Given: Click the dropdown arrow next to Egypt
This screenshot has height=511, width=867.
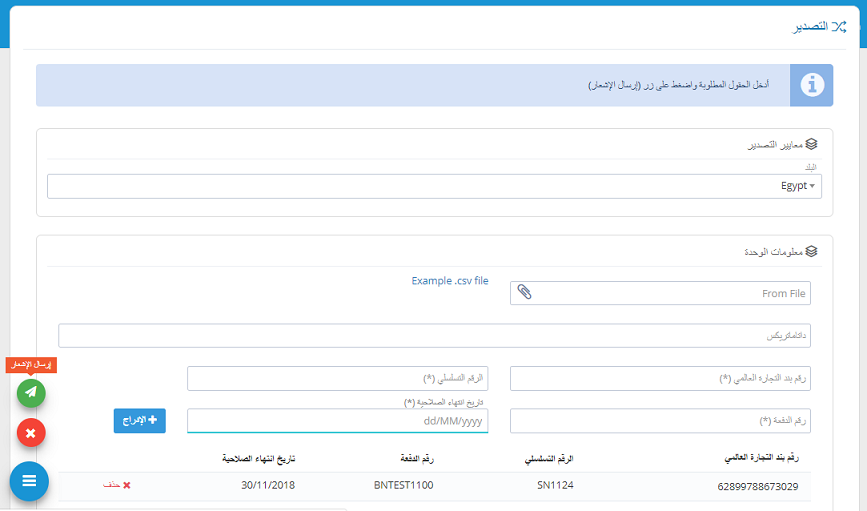Looking at the screenshot, I should point(812,186).
